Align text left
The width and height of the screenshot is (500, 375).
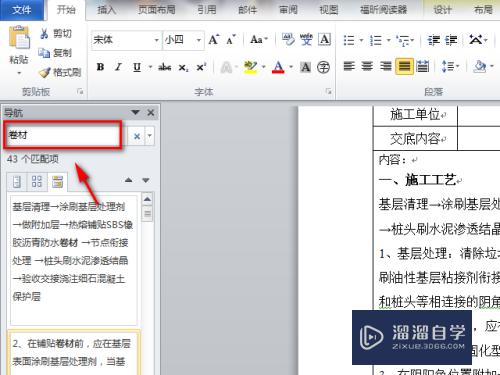349,66
